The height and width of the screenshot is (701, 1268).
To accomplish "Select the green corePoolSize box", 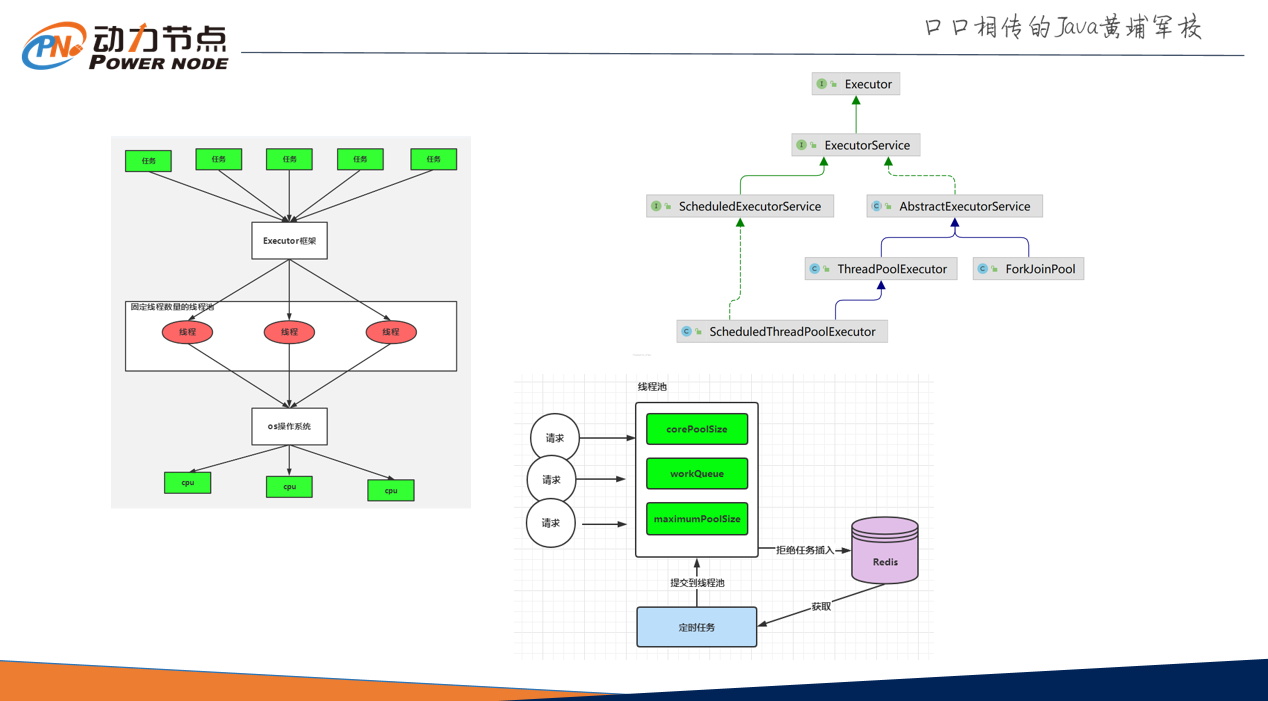I will tap(697, 429).
